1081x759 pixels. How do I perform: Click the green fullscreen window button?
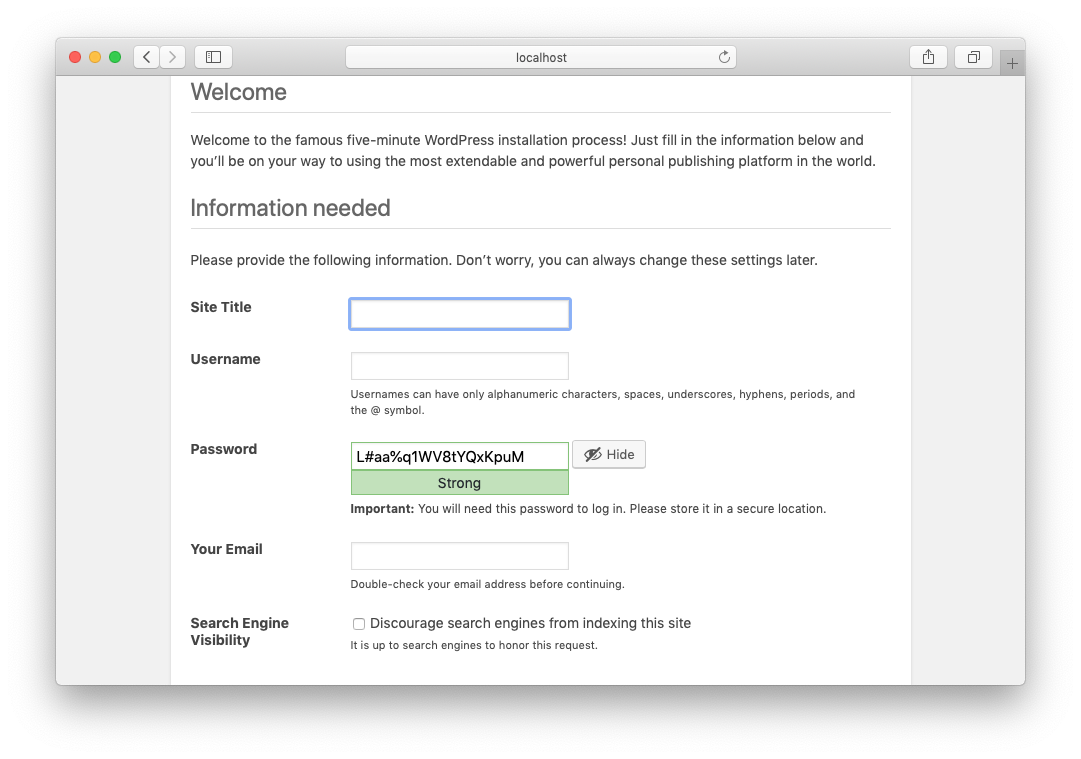tap(115, 57)
